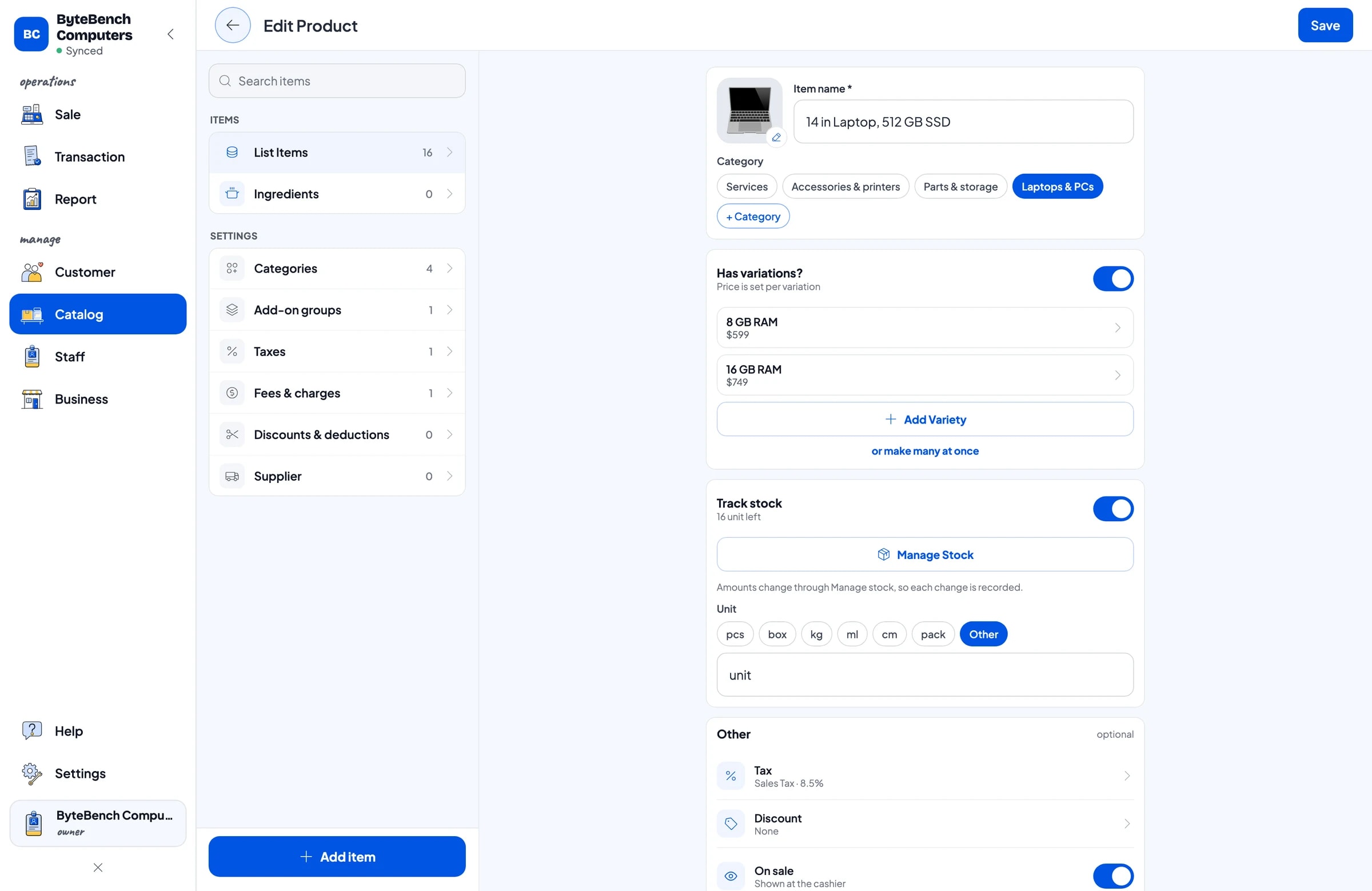Open the Tax row chevron
This screenshot has width=1372, height=891.
click(x=1126, y=776)
